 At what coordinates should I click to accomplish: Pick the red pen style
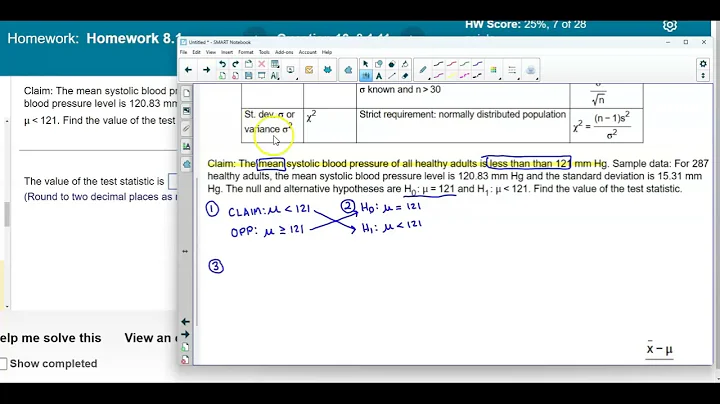coord(452,64)
